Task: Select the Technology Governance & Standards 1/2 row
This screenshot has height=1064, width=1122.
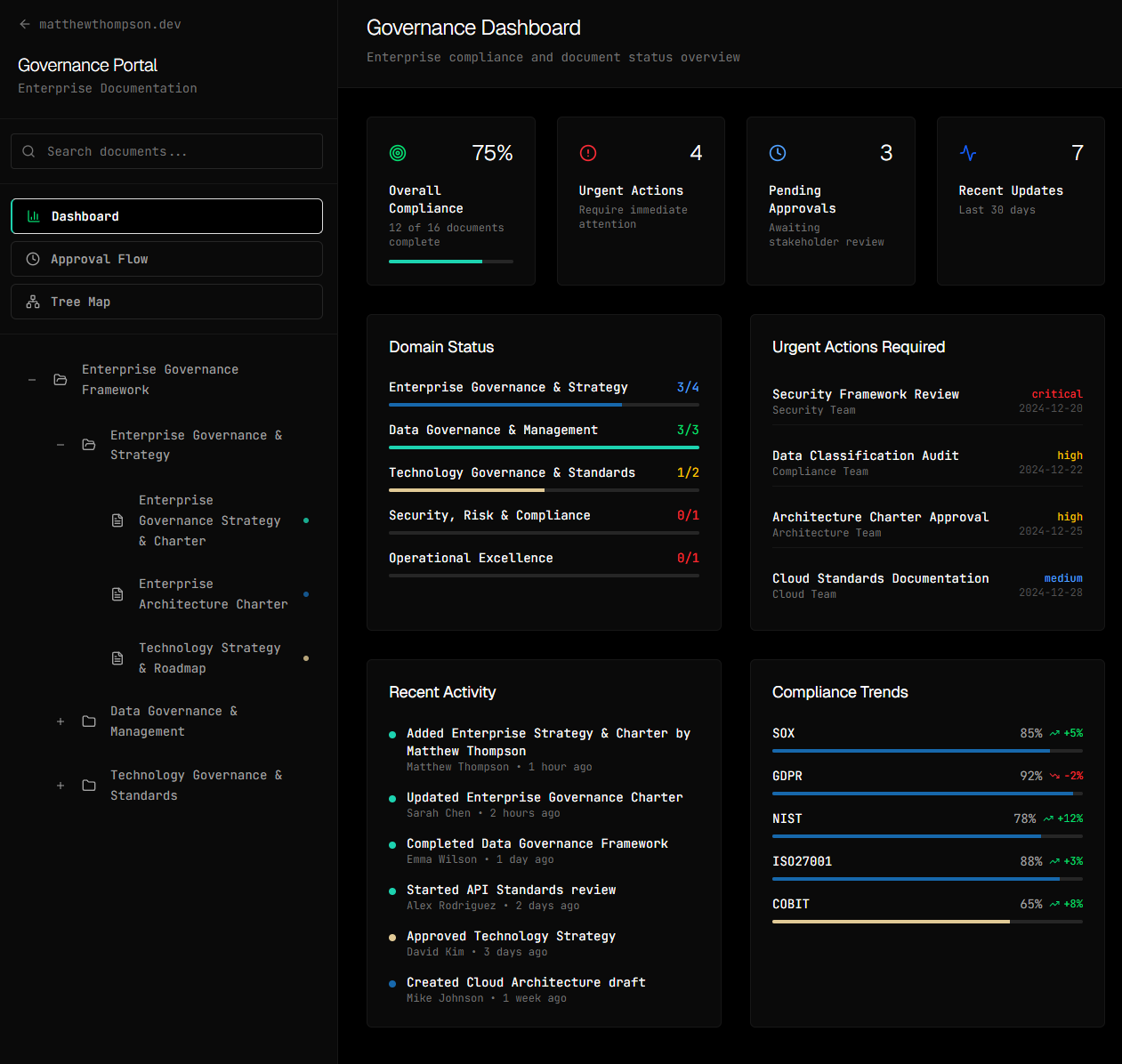Action: pyautogui.click(x=544, y=478)
